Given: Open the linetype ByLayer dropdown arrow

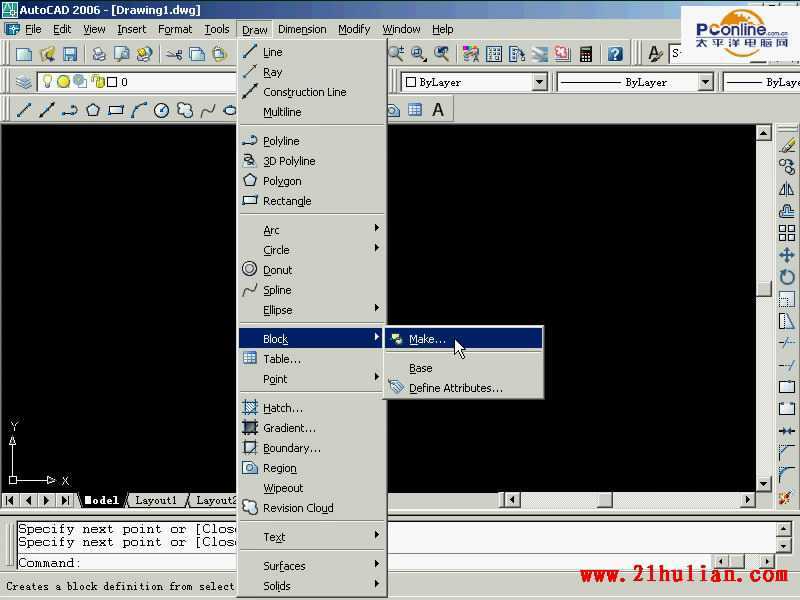Looking at the screenshot, I should (705, 82).
